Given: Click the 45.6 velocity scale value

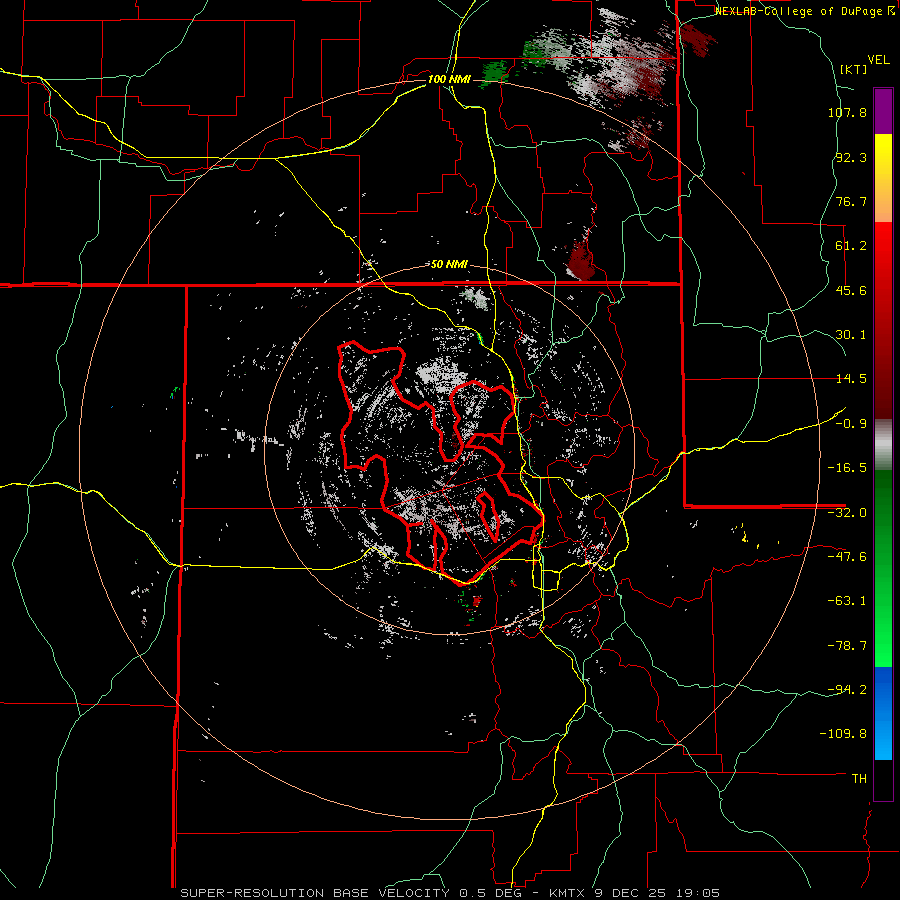Looking at the screenshot, I should [851, 290].
